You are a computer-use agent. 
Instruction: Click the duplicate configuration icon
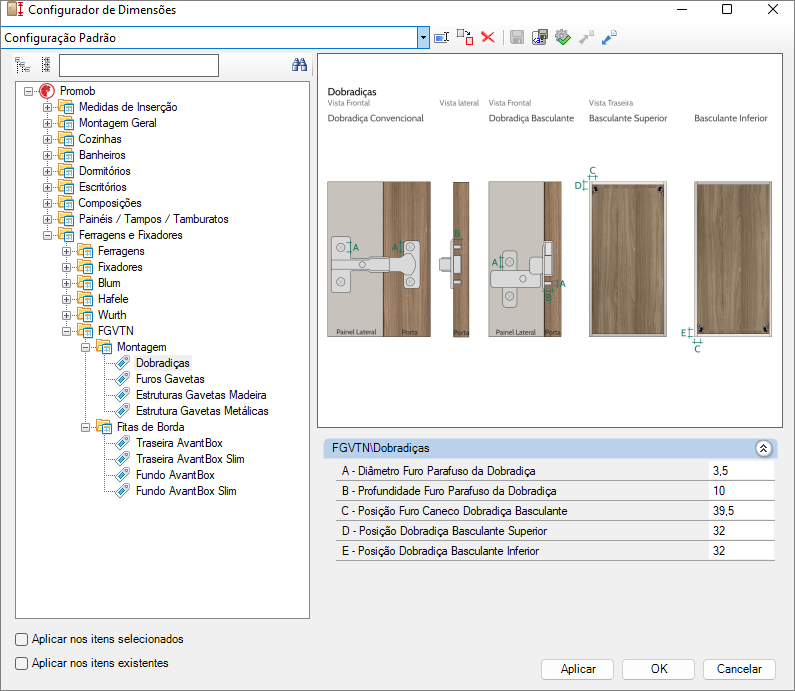click(465, 38)
